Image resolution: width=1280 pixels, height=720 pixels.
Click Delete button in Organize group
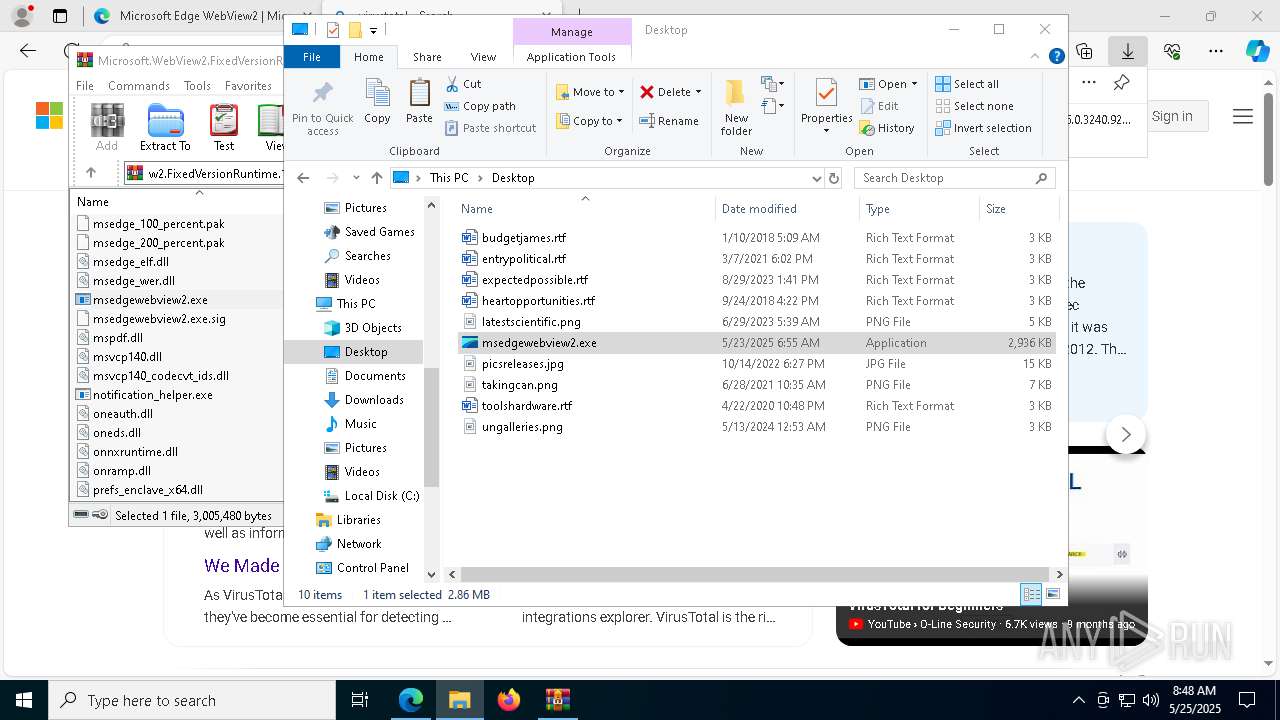[x=665, y=92]
